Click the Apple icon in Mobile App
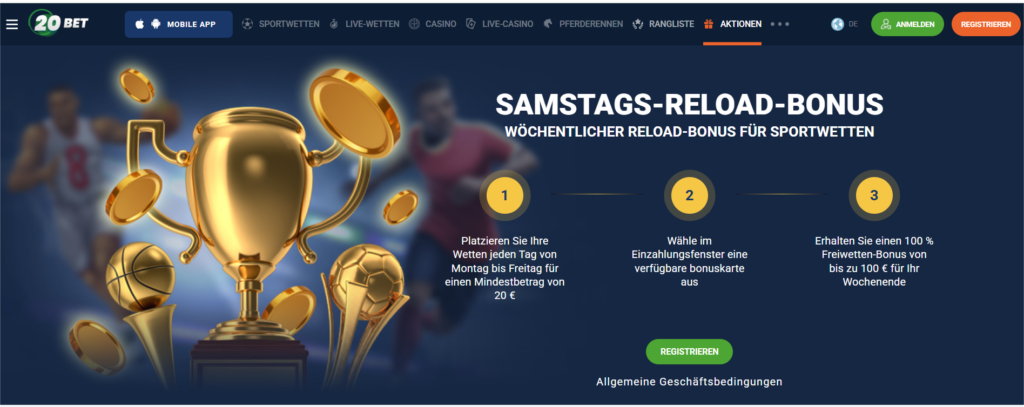Image resolution: width=1024 pixels, height=407 pixels. coord(139,24)
